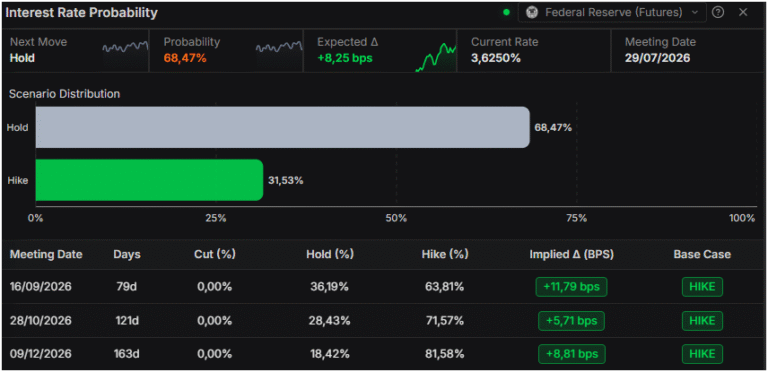Screen dimensions: 768x372
Task: Click the 3,6250% current rate value
Action: pyautogui.click(x=496, y=58)
